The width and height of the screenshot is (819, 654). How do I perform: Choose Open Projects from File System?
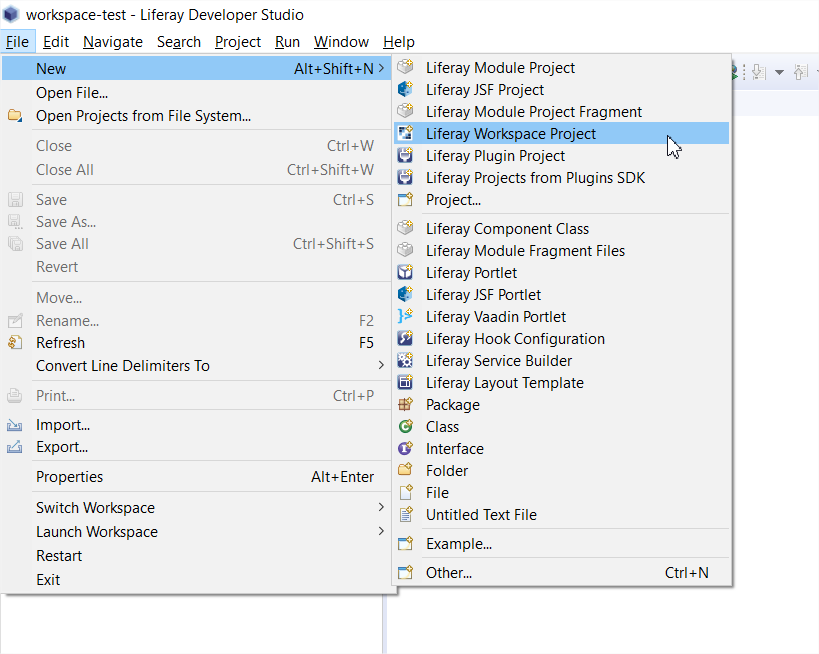(143, 116)
